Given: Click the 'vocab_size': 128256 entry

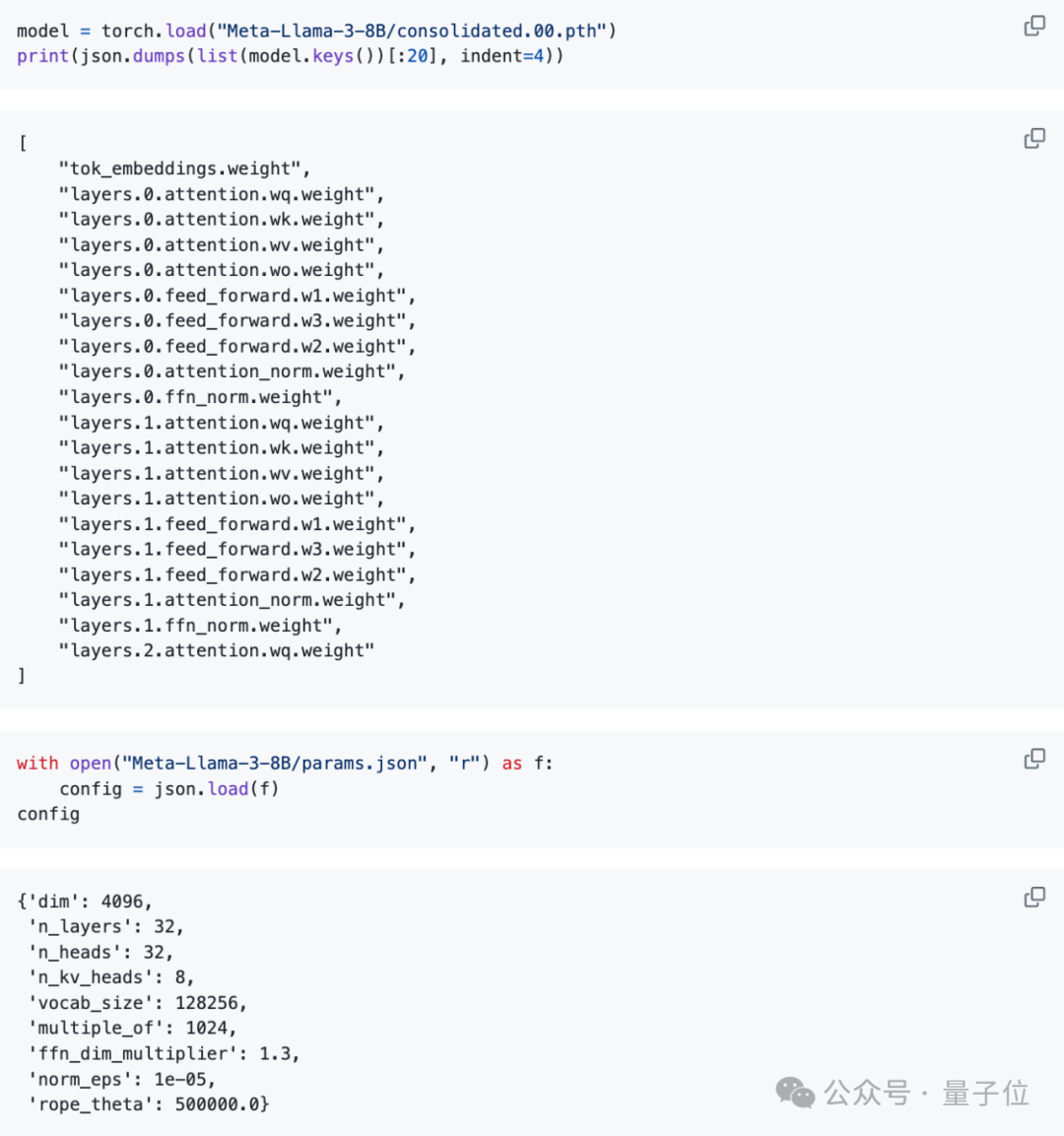Looking at the screenshot, I should tap(138, 1003).
